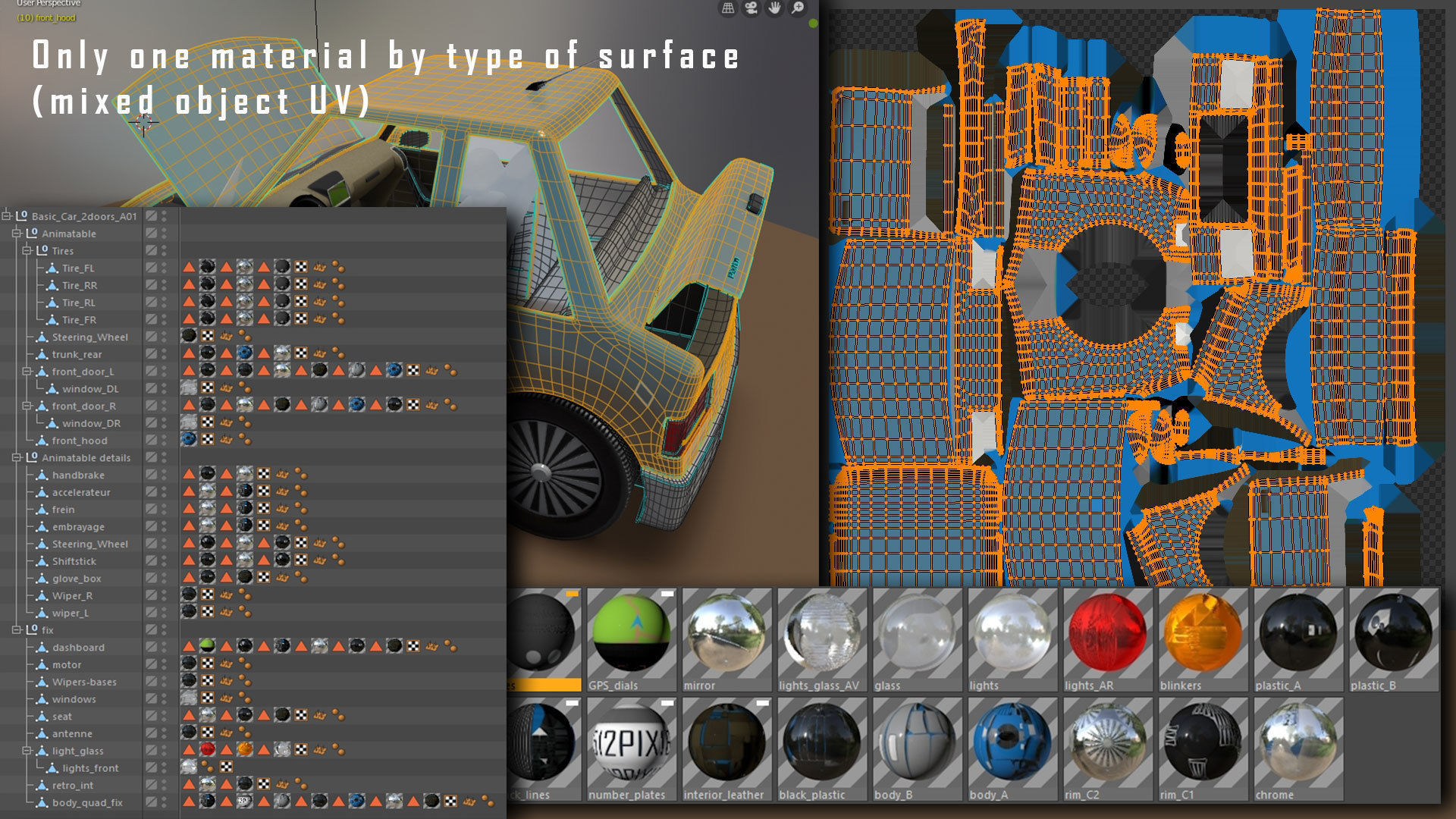
Task: Select the orange blinkers material
Action: (x=1203, y=639)
